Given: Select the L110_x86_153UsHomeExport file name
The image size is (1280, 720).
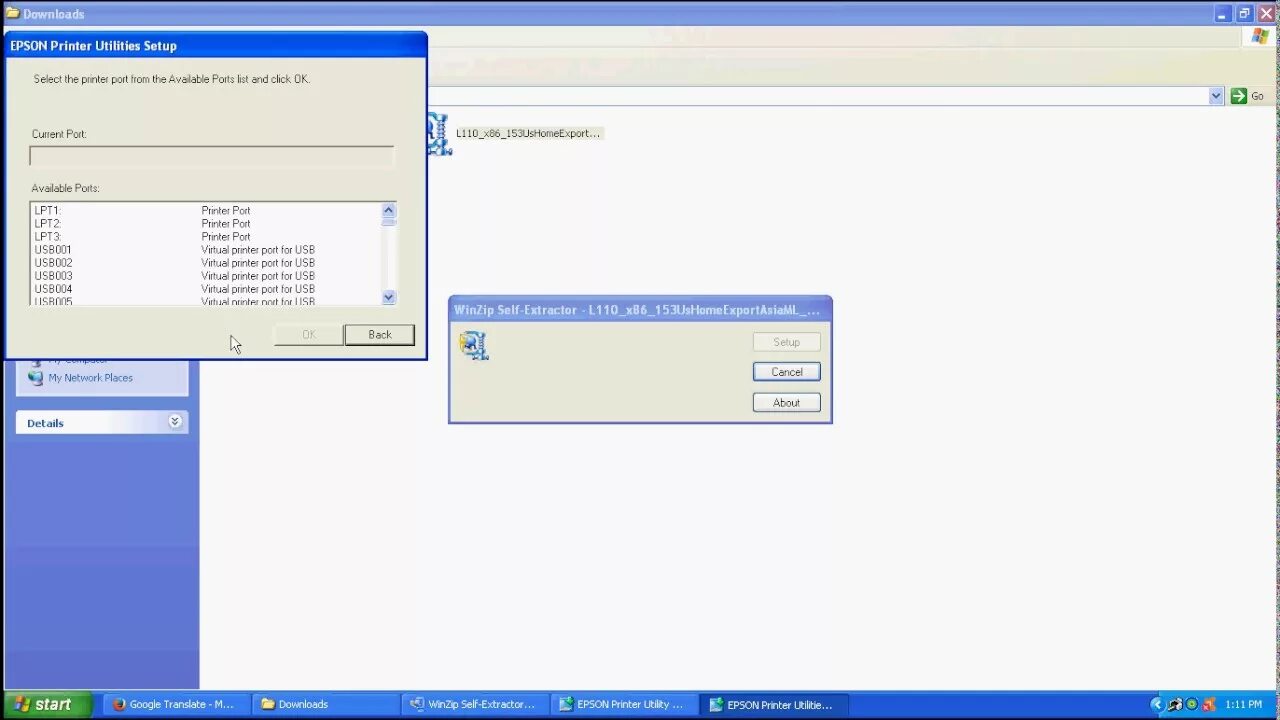Looking at the screenshot, I should click(x=528, y=133).
